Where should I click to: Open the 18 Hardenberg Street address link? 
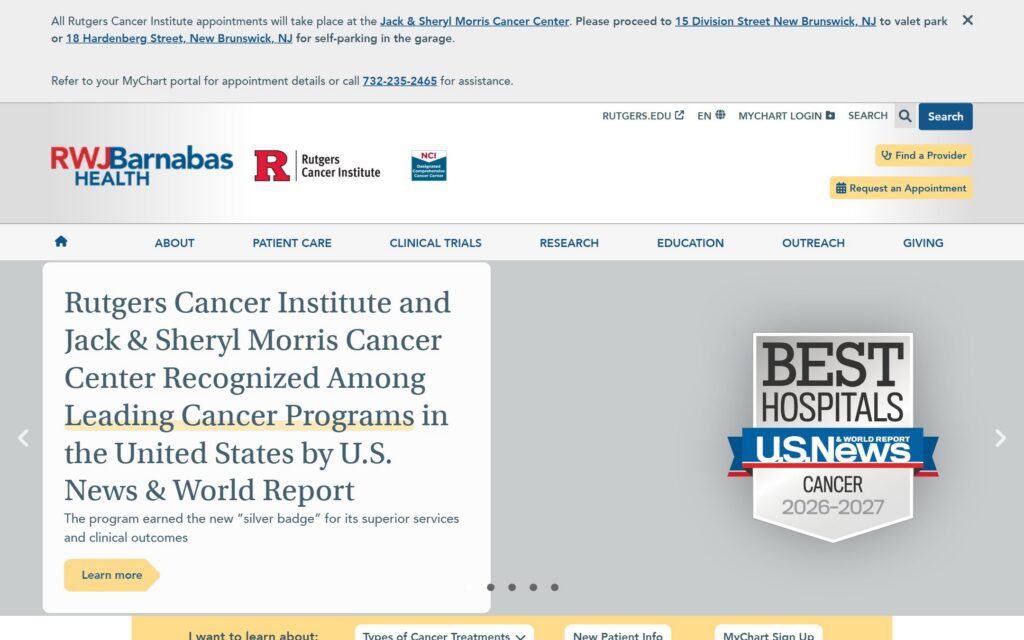[179, 38]
